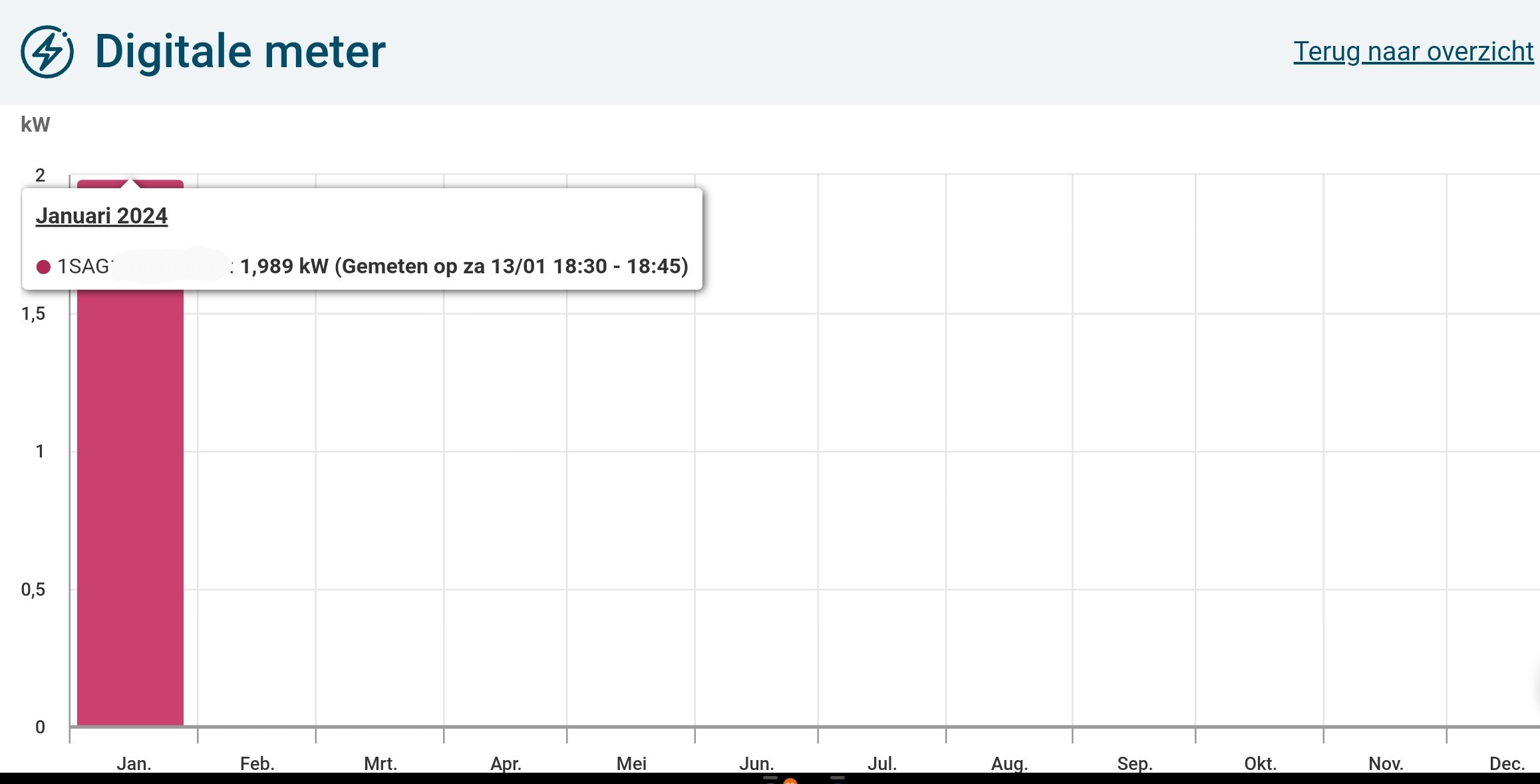
Task: Click the red series dot in the tooltip
Action: pyautogui.click(x=44, y=267)
